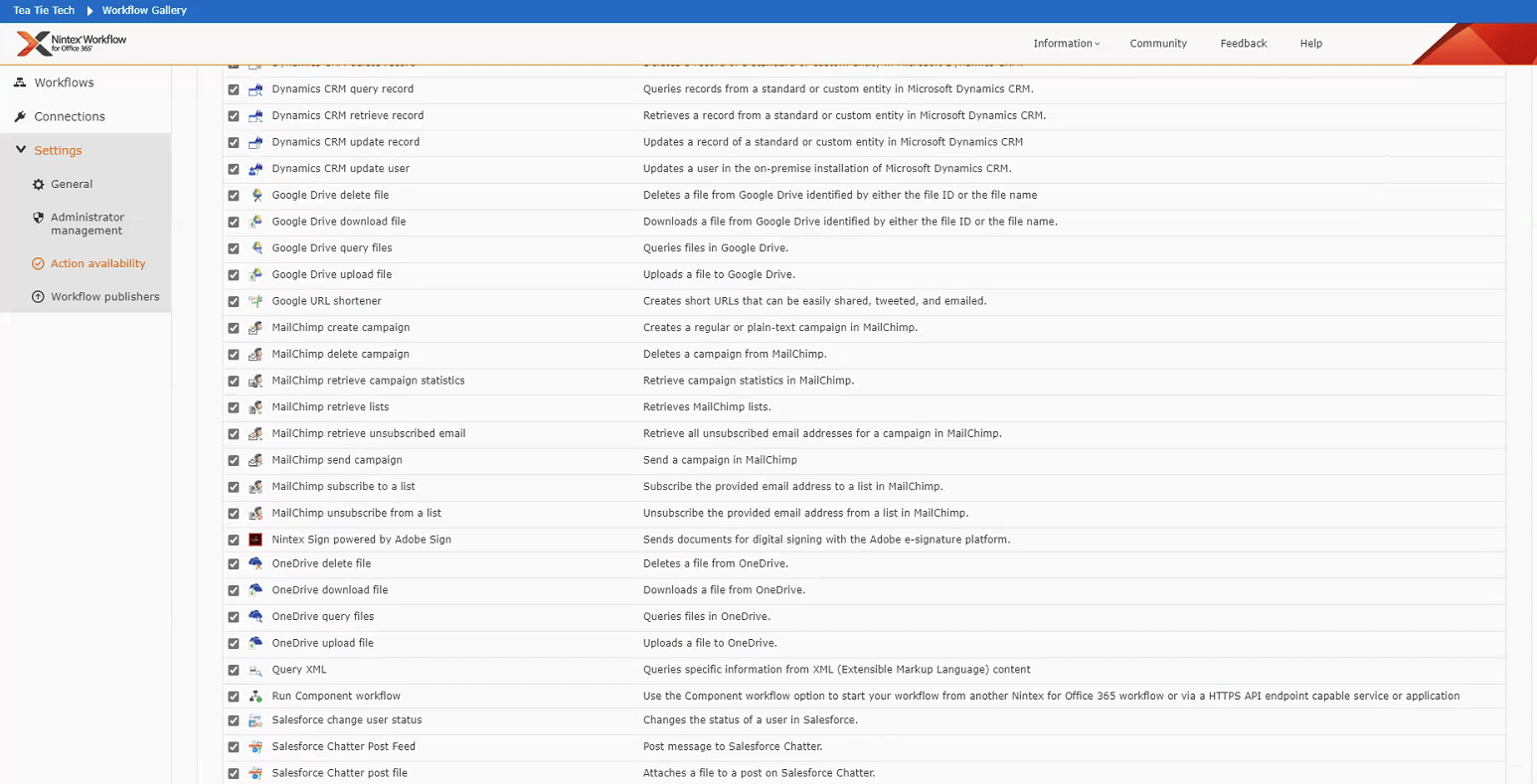
Task: Click the MailChimp delete campaign icon
Action: [x=256, y=355]
